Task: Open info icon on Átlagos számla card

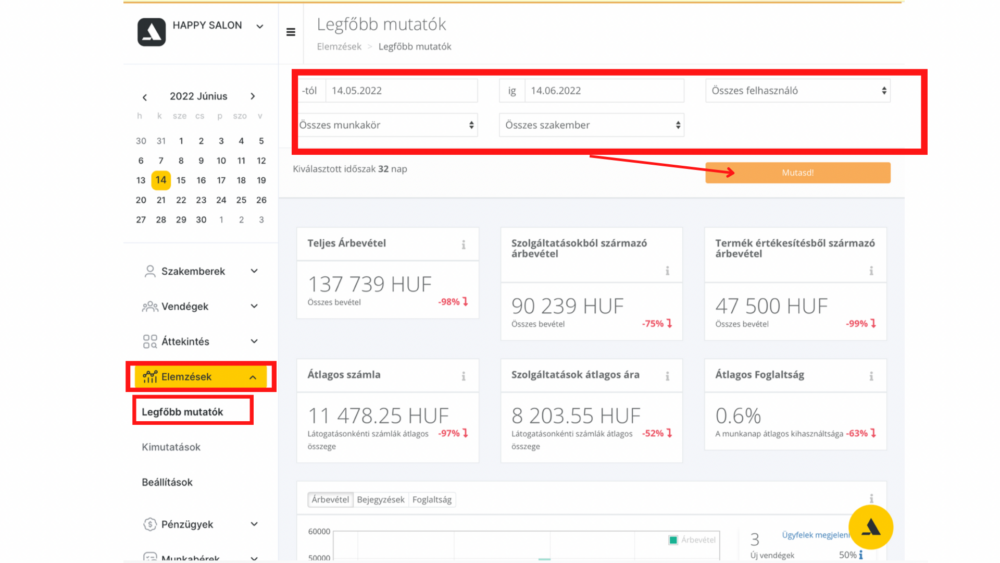Action: pos(464,377)
